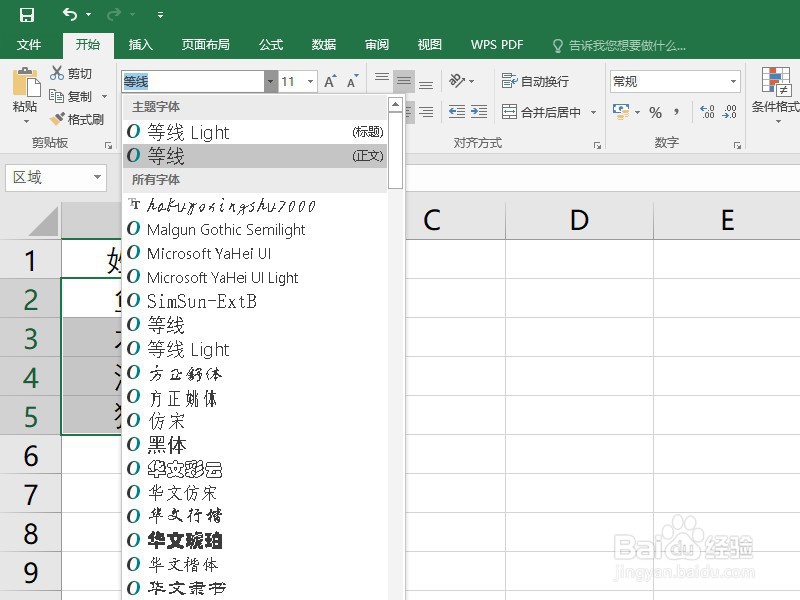
Task: Click the decrease decimal icon
Action: 730,112
